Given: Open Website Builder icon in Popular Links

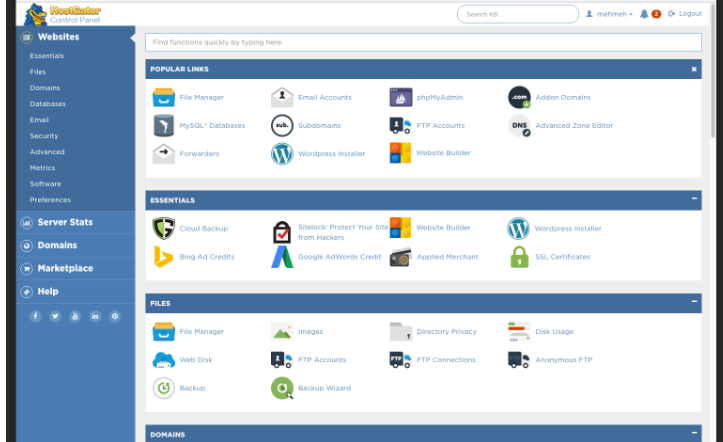Looking at the screenshot, I should tap(400, 153).
